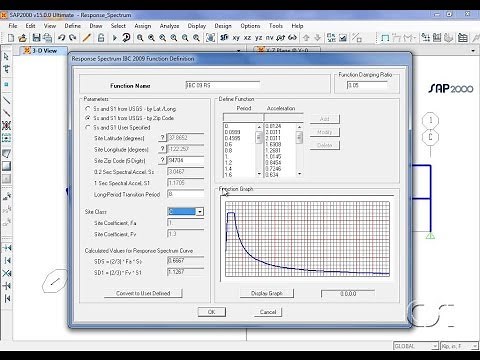
Task: Click the Function Damping Ratio field
Action: point(367,85)
